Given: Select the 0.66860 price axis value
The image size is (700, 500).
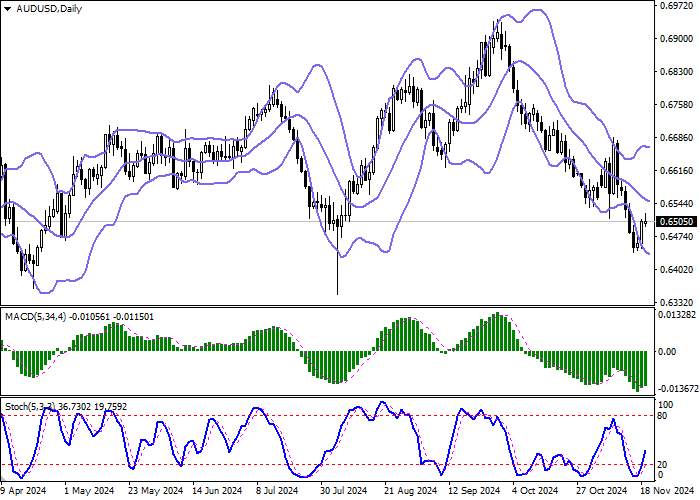Looking at the screenshot, I should coord(676,138).
